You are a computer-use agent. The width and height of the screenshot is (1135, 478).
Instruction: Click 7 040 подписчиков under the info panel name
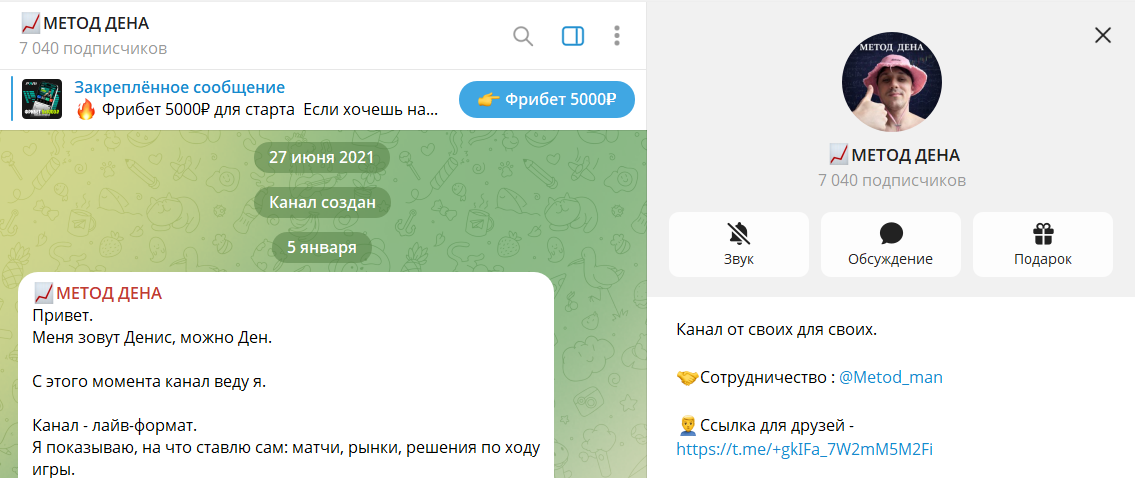(x=892, y=180)
